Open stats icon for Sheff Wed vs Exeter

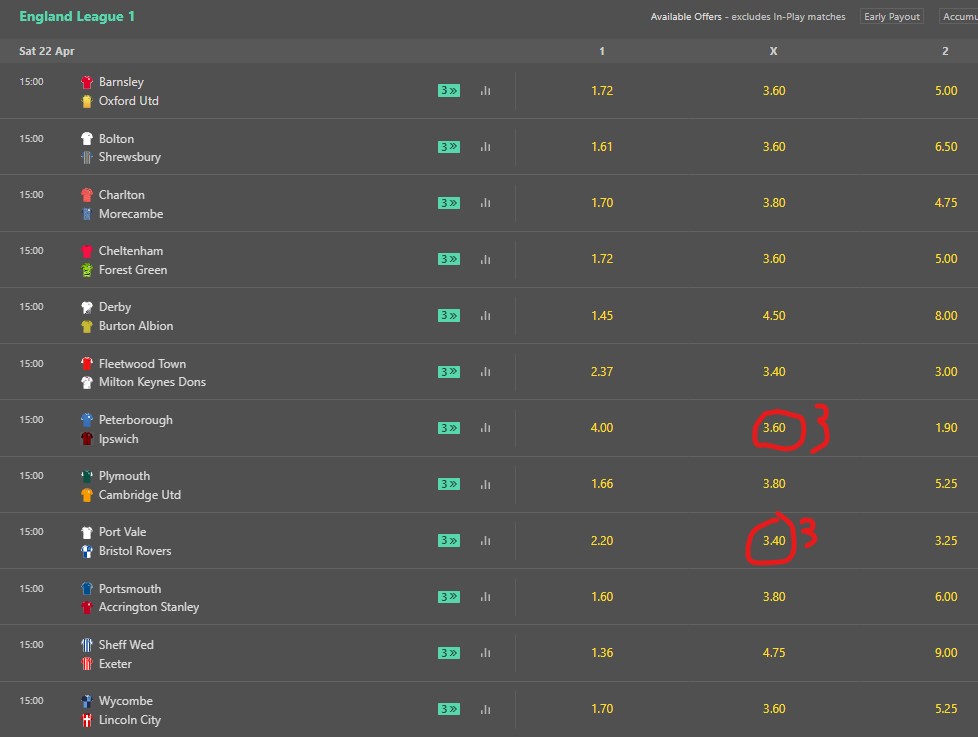[485, 654]
